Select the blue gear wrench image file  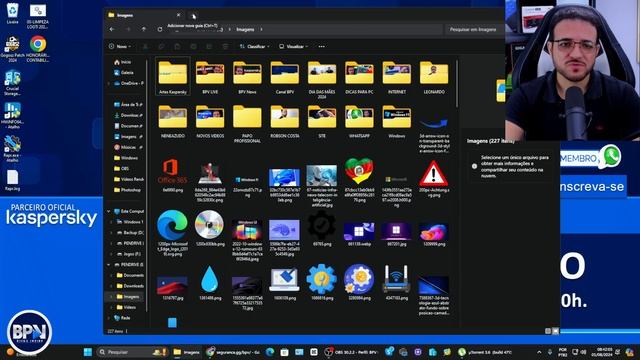coord(322,283)
